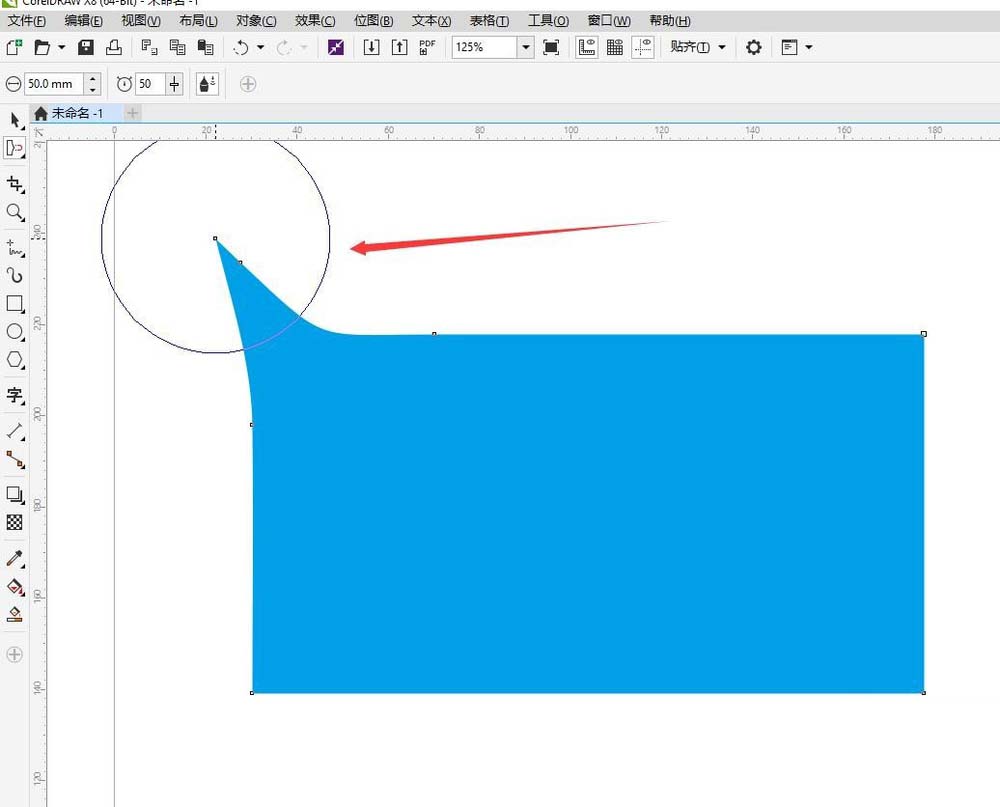1000x807 pixels.
Task: Click the Cut icon in toolbar
Action: (149, 47)
